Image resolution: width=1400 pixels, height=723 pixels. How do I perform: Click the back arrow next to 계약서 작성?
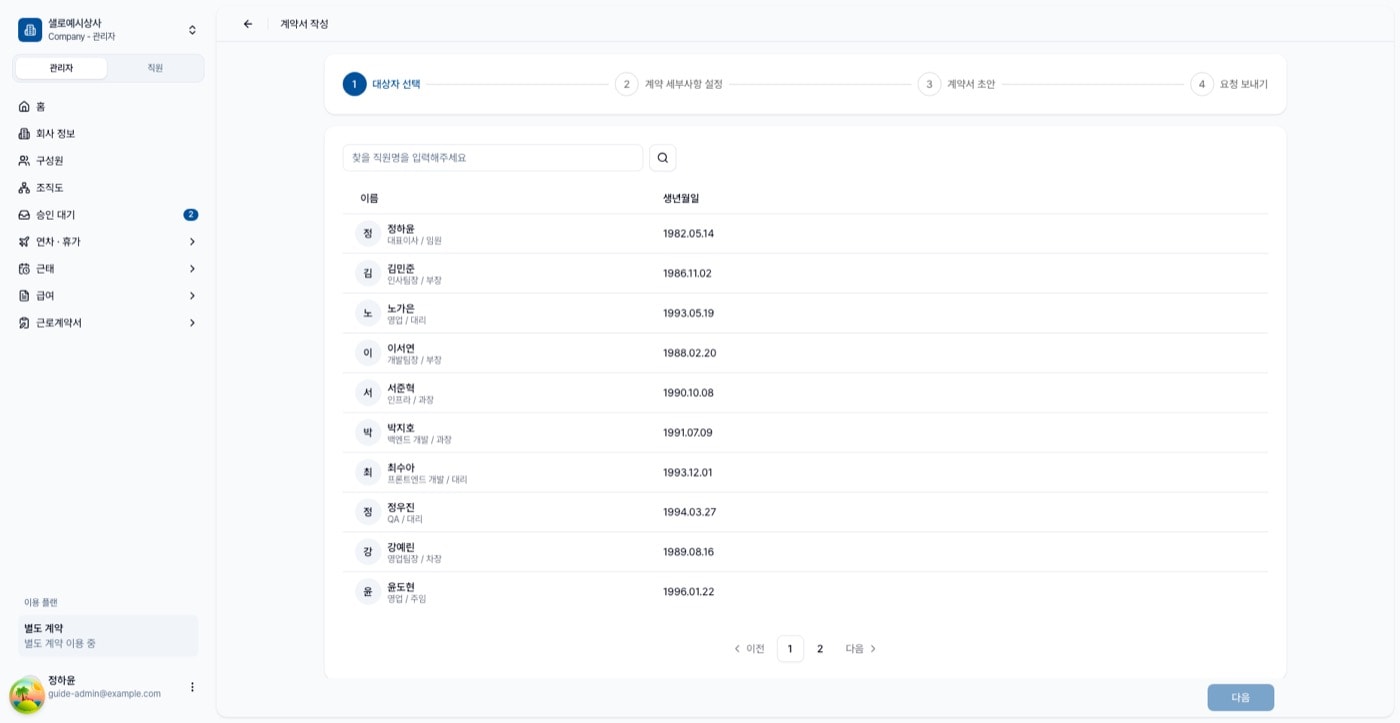pos(248,24)
